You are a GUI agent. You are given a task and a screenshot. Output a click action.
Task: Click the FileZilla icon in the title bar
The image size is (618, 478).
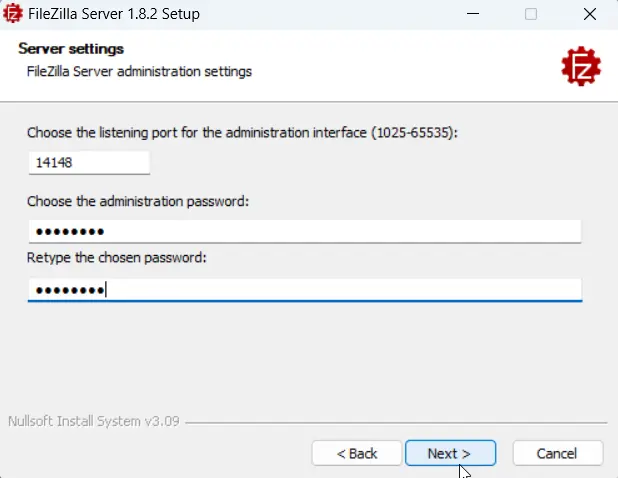(12, 13)
